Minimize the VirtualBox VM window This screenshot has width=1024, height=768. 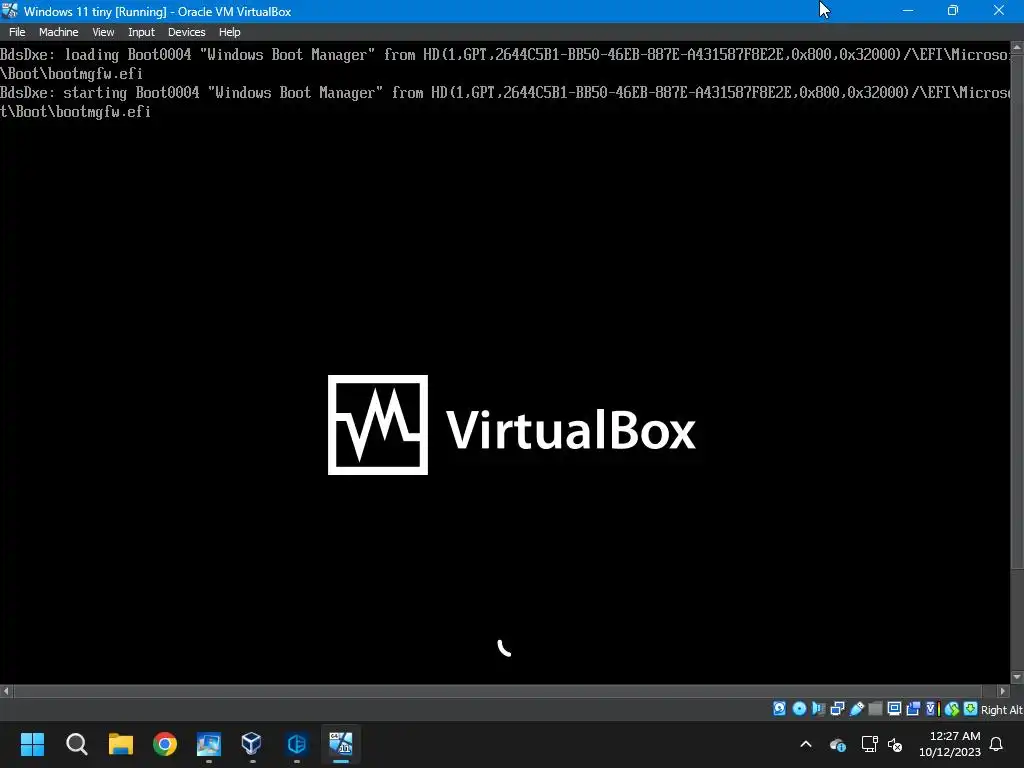click(x=908, y=10)
